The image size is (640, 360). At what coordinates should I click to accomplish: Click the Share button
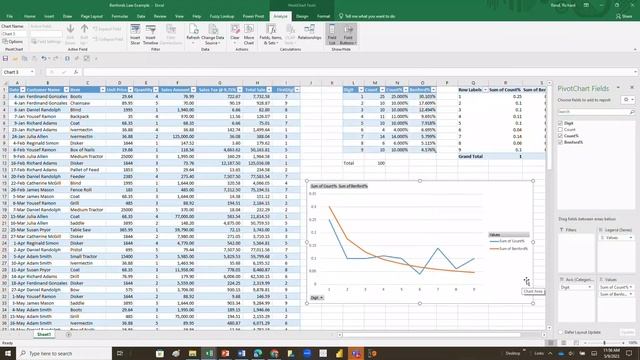(x=624, y=16)
